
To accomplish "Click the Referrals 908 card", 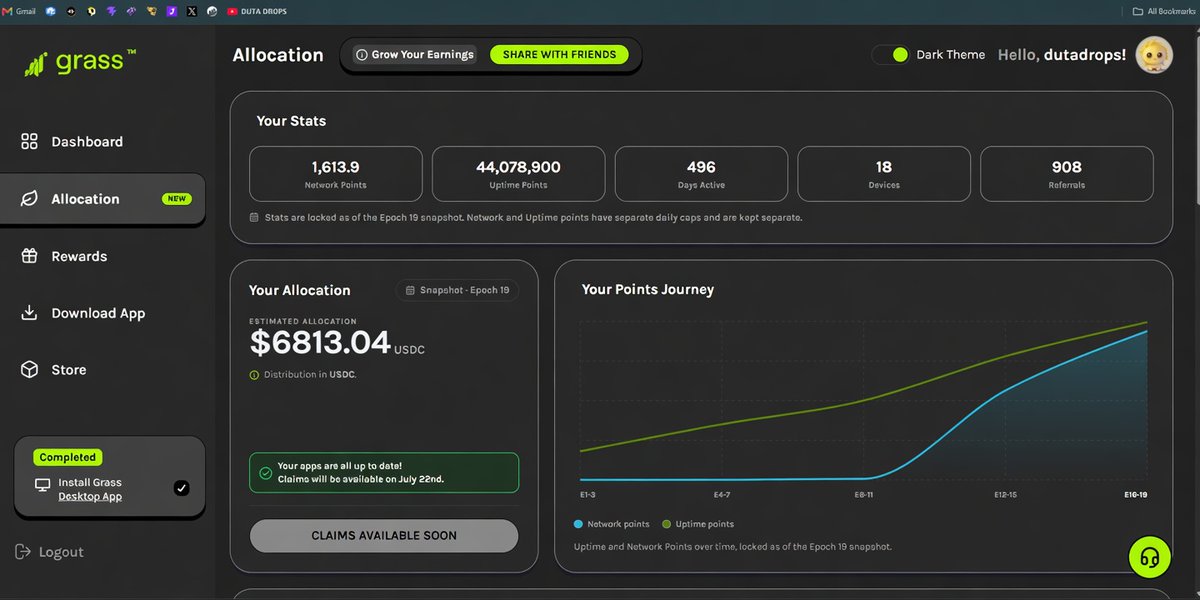I will tap(1067, 174).
